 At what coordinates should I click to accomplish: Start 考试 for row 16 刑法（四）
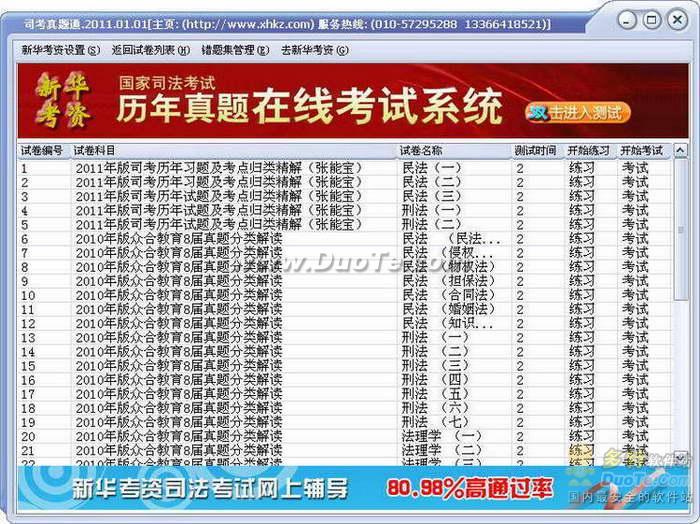pos(634,380)
